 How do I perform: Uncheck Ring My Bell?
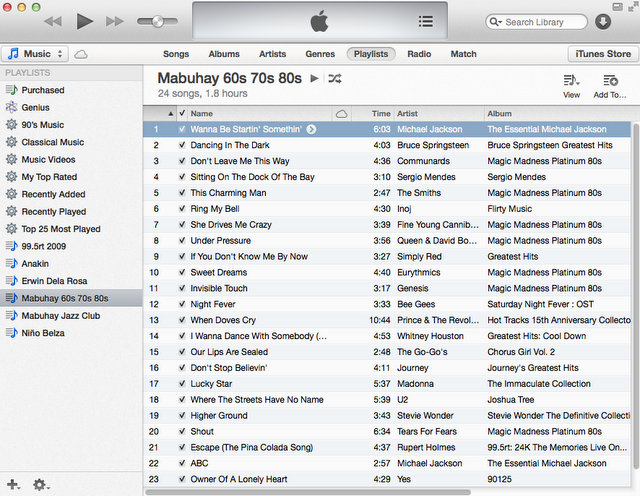pyautogui.click(x=182, y=209)
